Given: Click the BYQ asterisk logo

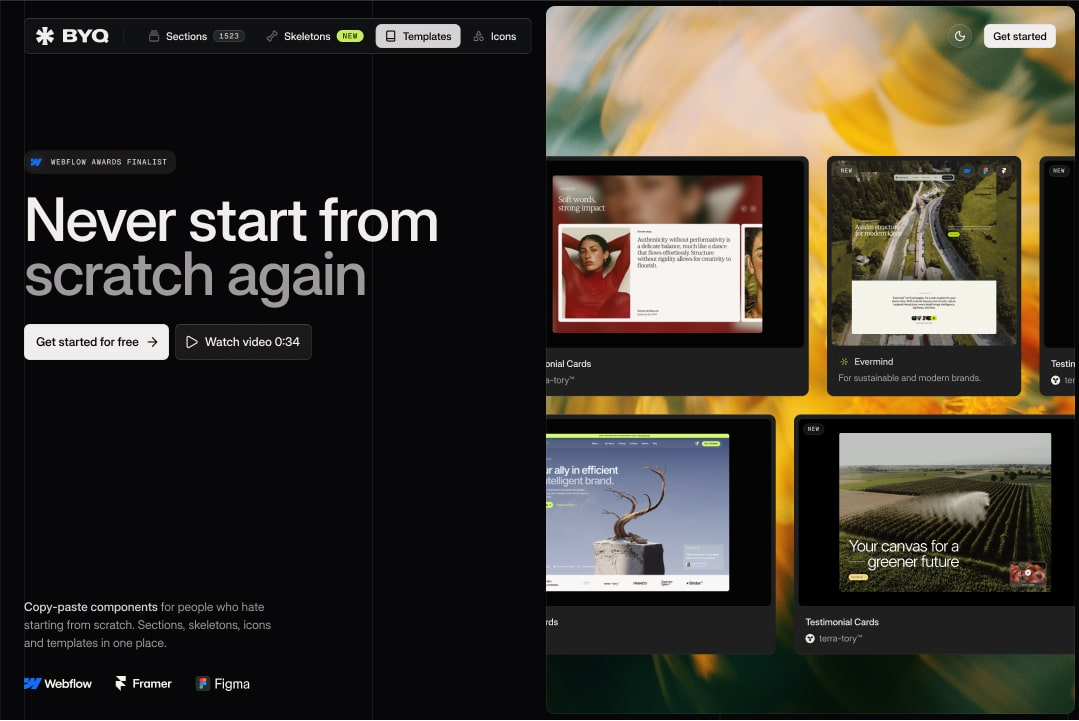Looking at the screenshot, I should (44, 36).
